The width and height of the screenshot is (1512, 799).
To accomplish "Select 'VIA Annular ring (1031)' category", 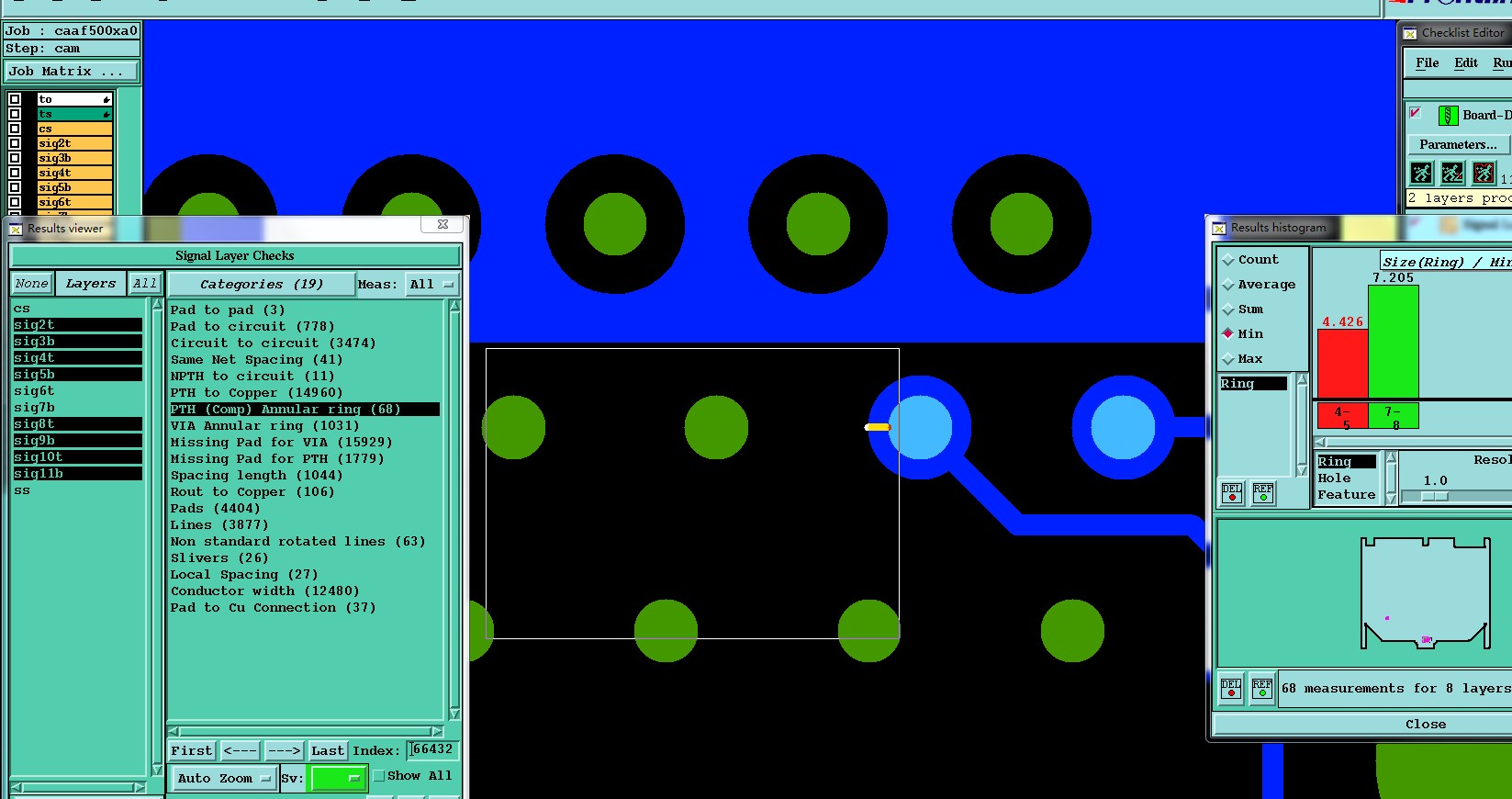I will coord(264,426).
